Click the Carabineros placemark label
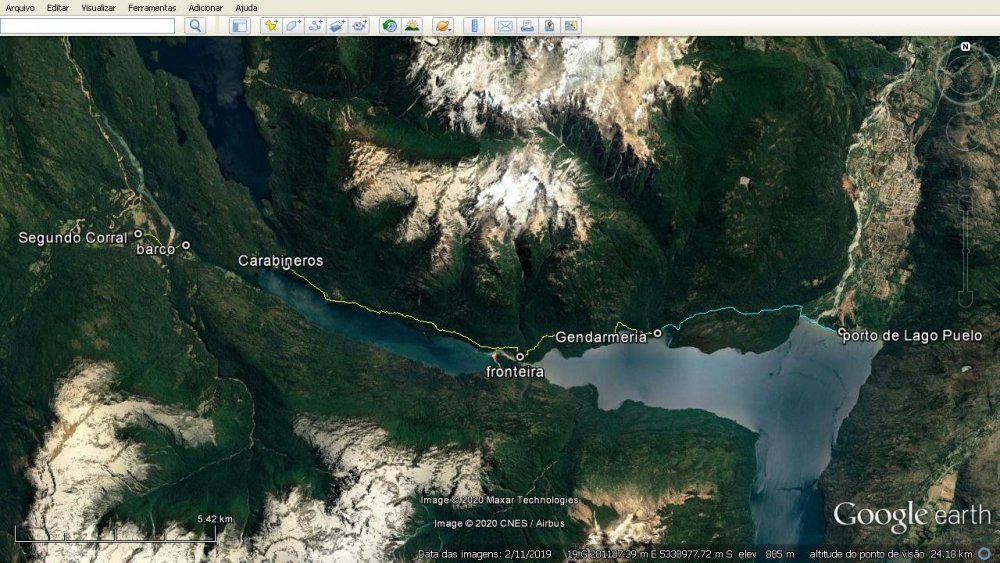 click(281, 260)
